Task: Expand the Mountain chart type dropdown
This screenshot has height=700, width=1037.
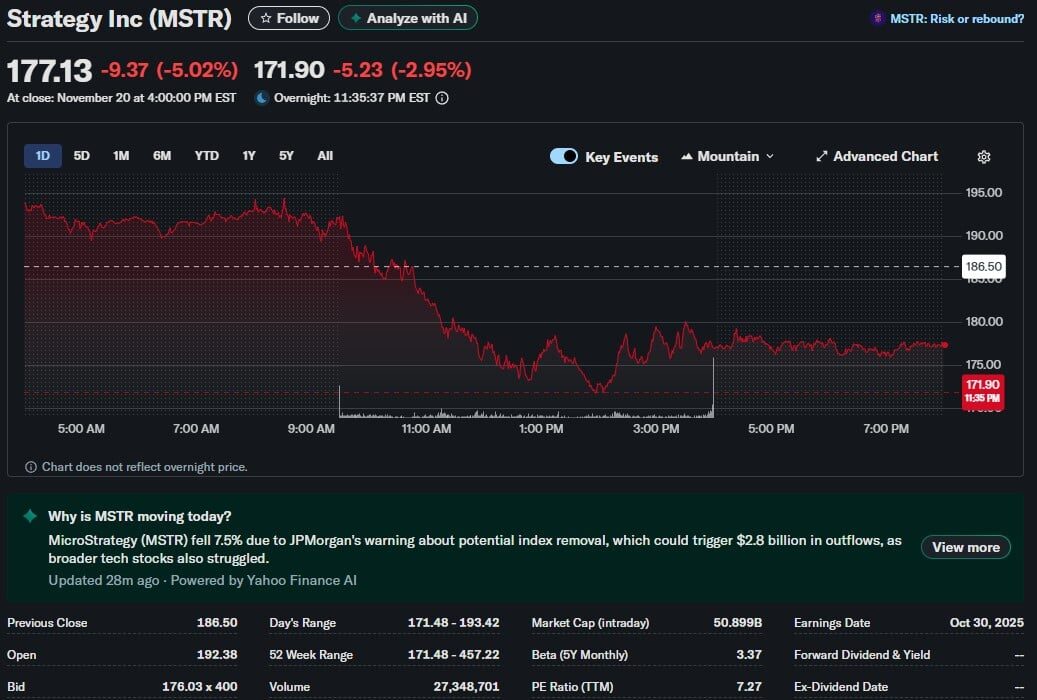Action: [x=727, y=157]
